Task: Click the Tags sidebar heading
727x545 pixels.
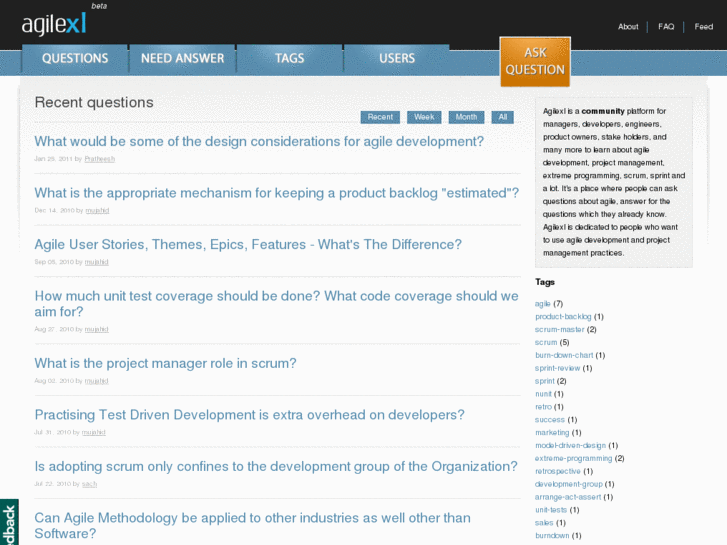Action: (545, 282)
